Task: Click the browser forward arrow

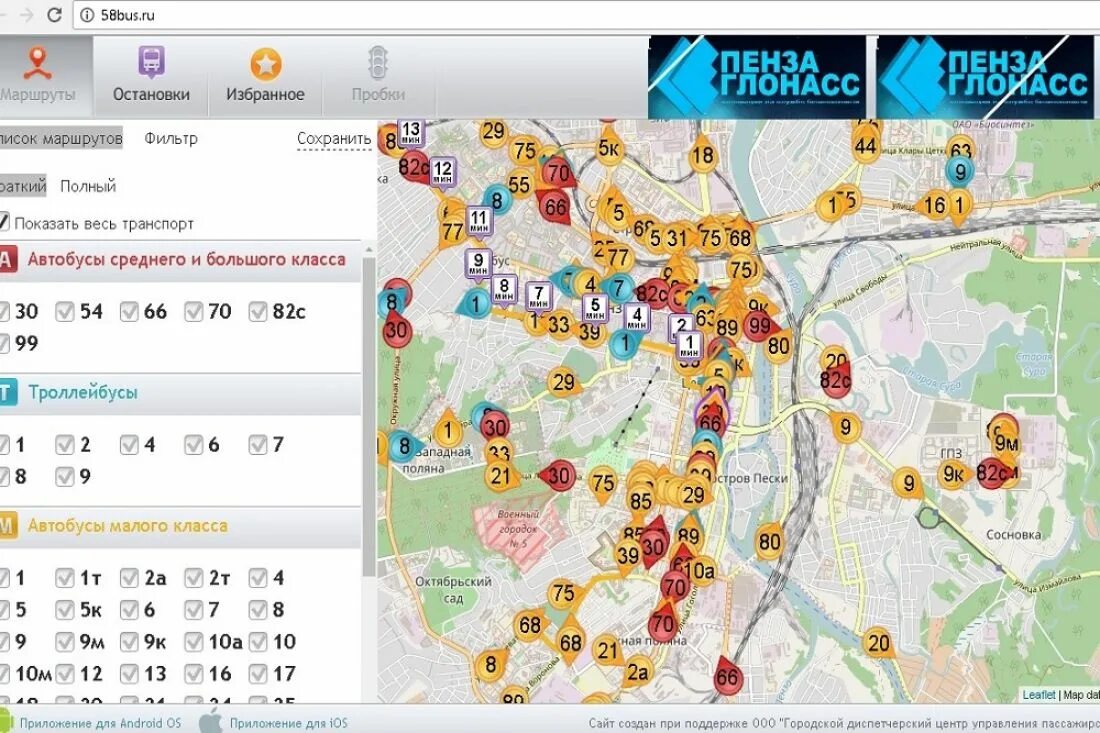Action: (26, 15)
